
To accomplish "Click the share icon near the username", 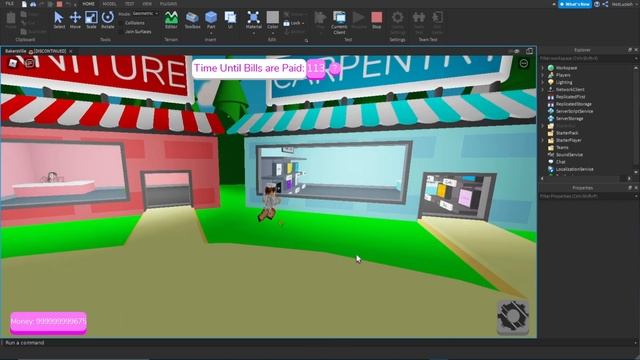I will [x=605, y=4].
